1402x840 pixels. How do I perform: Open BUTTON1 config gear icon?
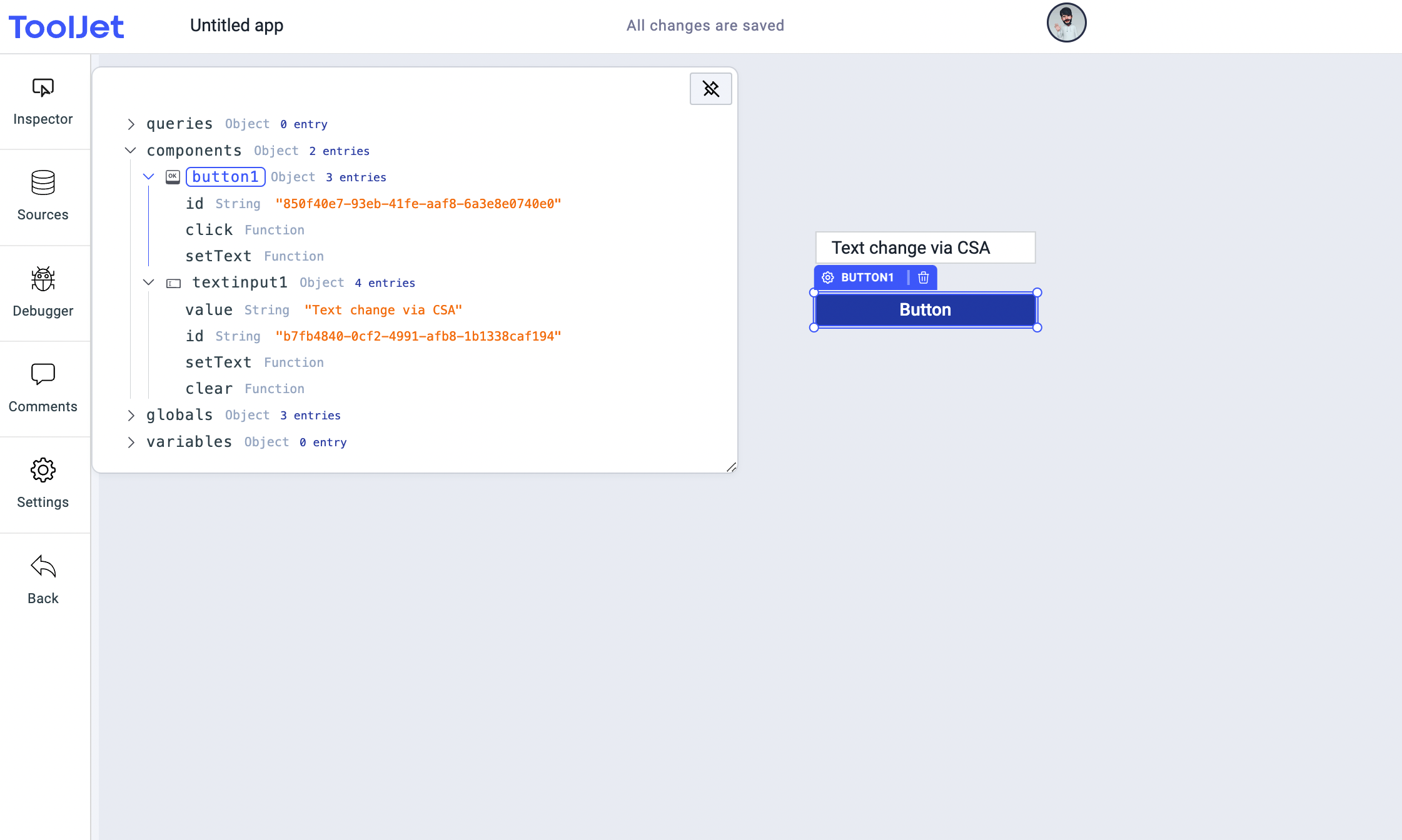tap(828, 277)
